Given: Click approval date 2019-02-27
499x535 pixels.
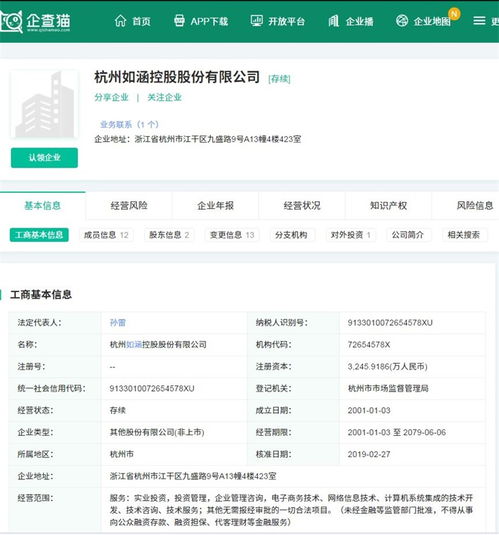Looking at the screenshot, I should tap(369, 454).
